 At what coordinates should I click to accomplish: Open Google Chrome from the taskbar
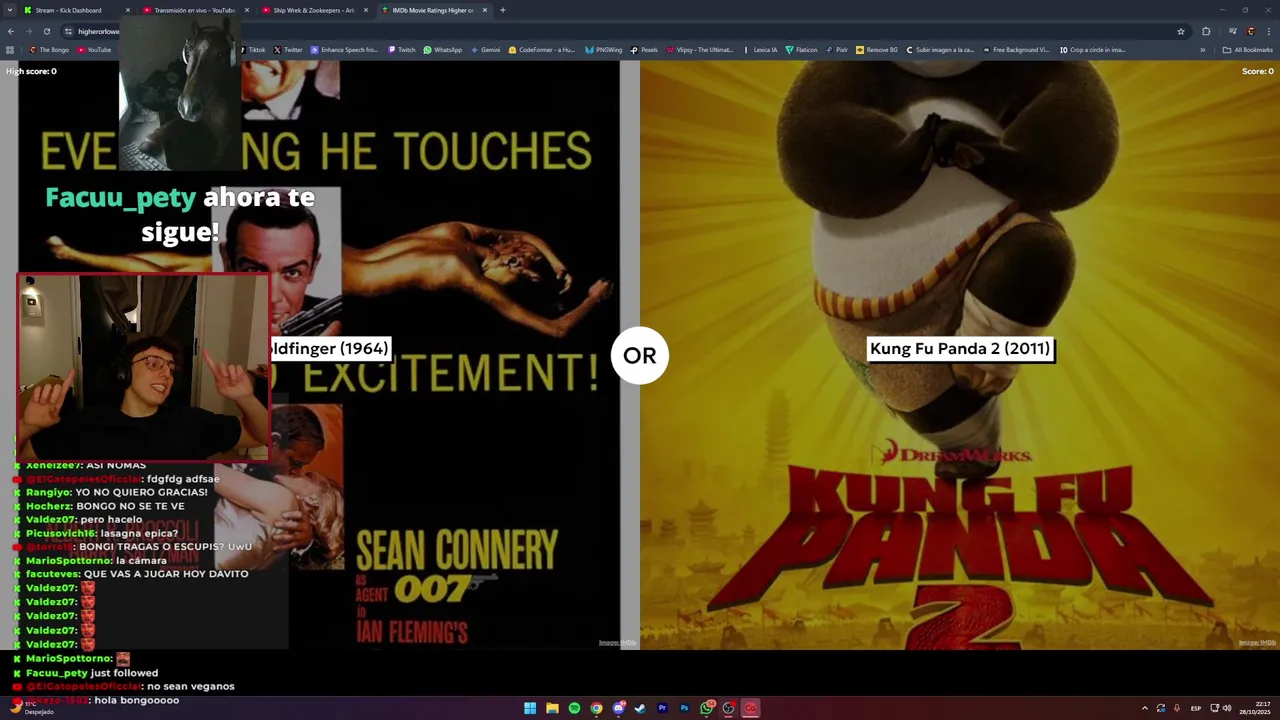596,708
